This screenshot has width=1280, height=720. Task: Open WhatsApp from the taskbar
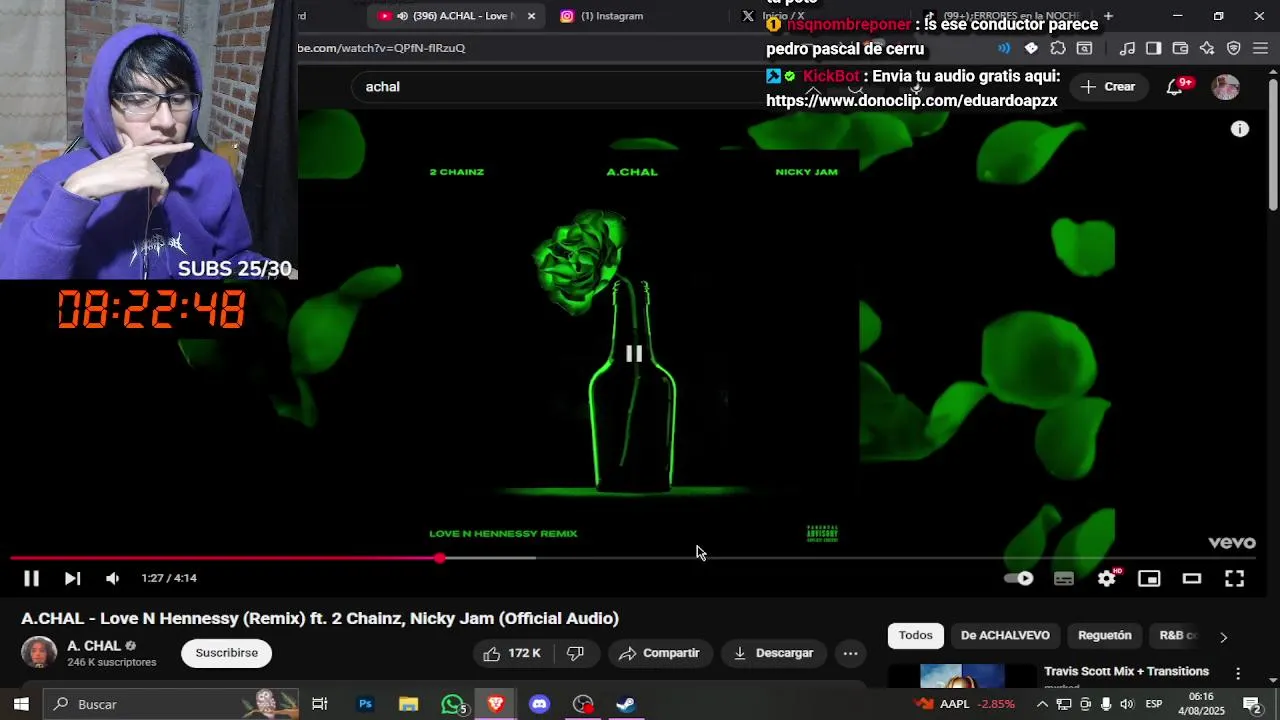click(x=453, y=704)
